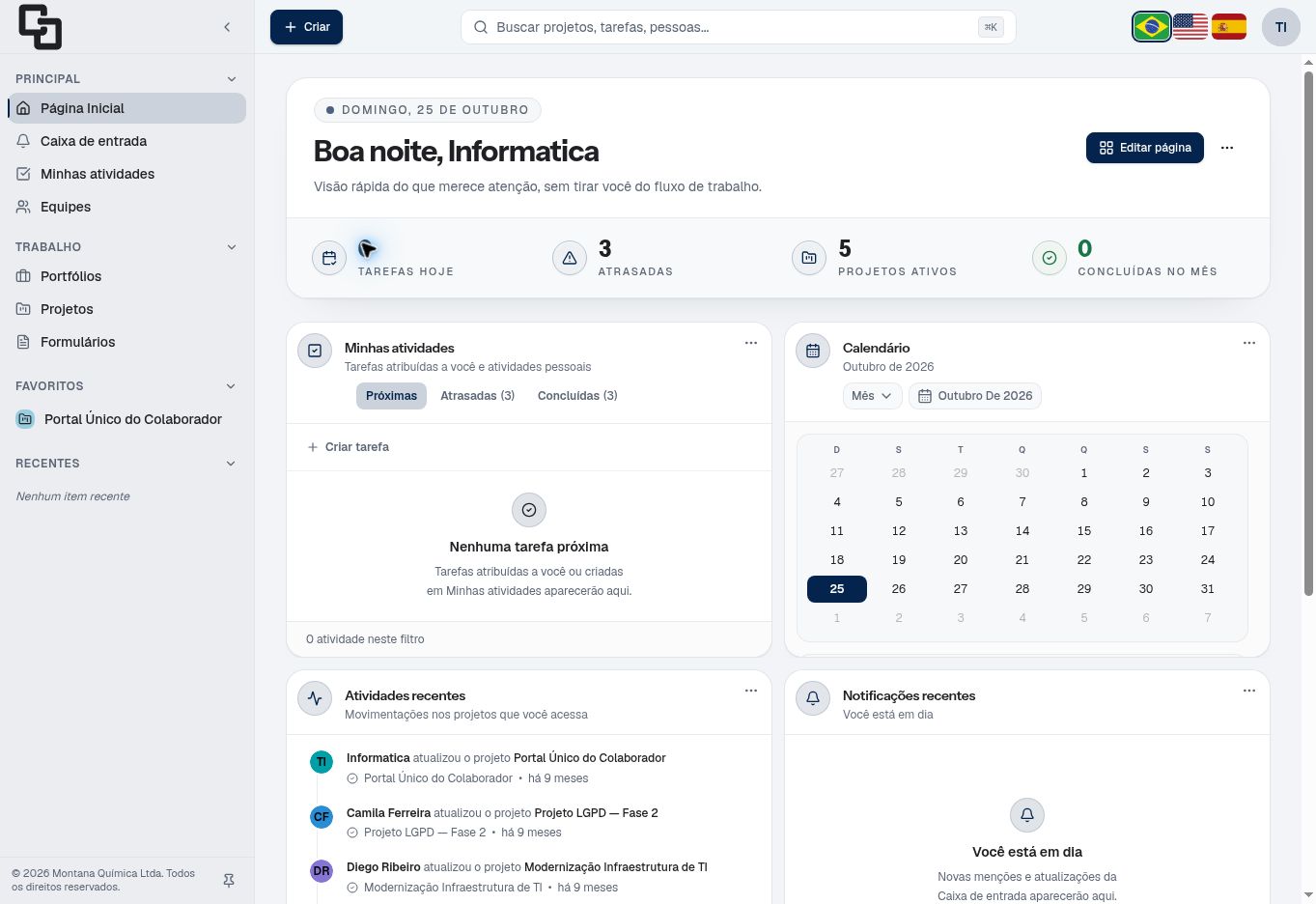Screen dimensions: 1316x904
Task: Click Diego Ribeiro's DR avatar
Action: pyautogui.click(x=322, y=871)
